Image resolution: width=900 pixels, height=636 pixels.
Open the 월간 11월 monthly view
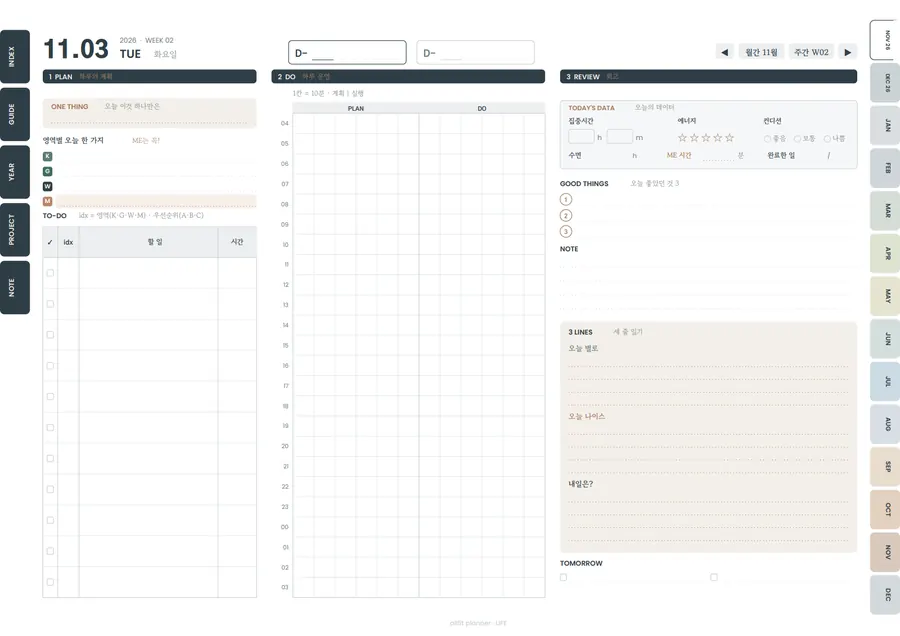pos(762,52)
